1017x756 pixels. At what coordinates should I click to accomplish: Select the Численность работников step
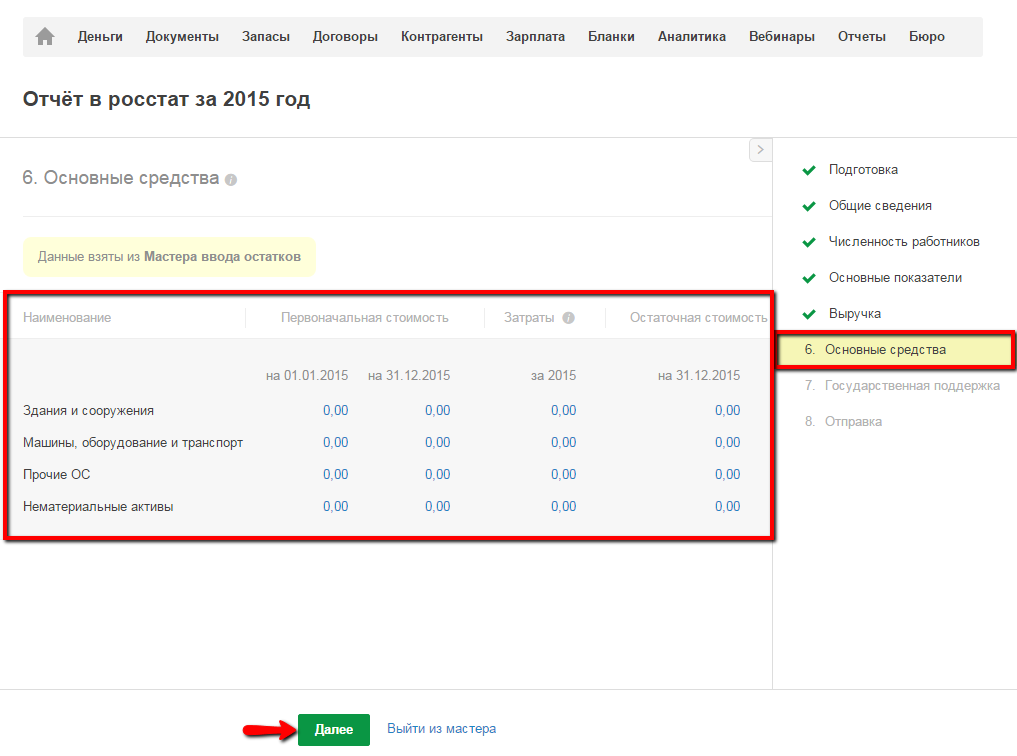click(x=903, y=242)
